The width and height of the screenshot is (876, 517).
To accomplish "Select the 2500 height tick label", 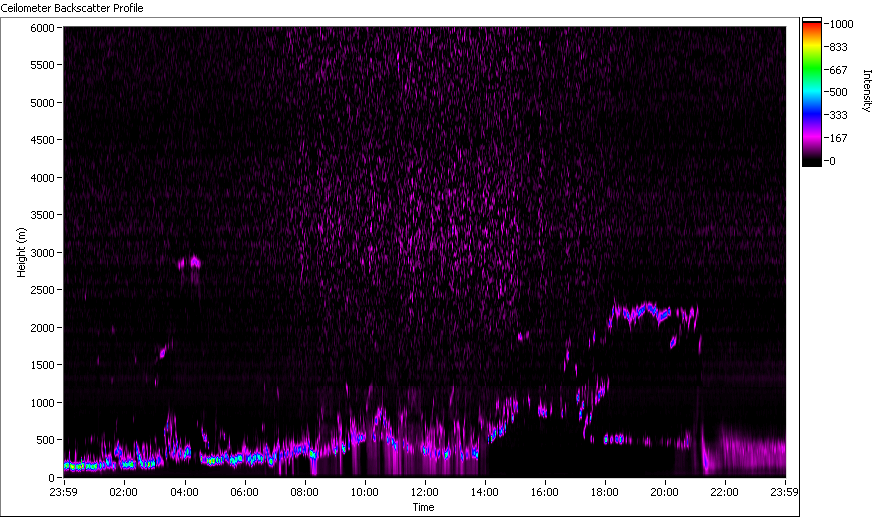I will click(42, 290).
